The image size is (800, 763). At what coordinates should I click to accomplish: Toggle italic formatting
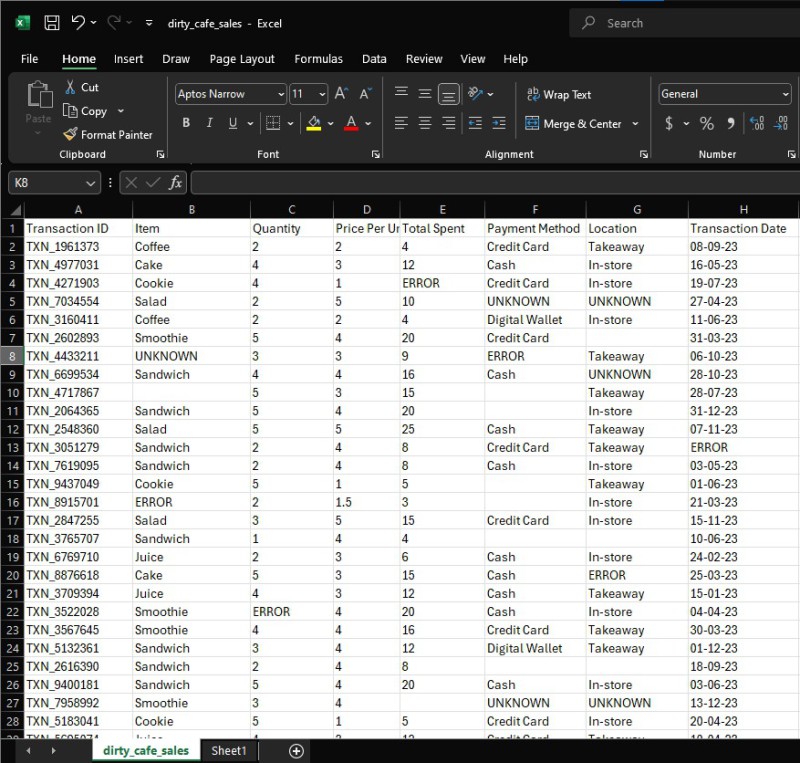(209, 123)
